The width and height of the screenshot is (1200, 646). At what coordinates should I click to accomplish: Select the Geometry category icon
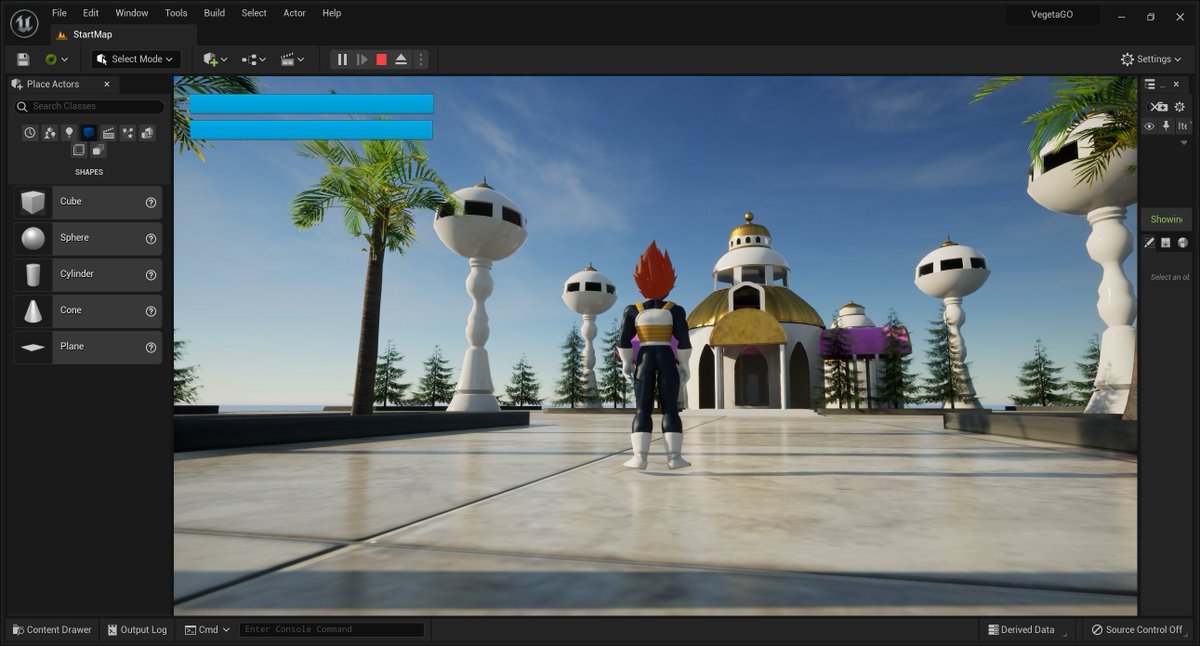[147, 132]
